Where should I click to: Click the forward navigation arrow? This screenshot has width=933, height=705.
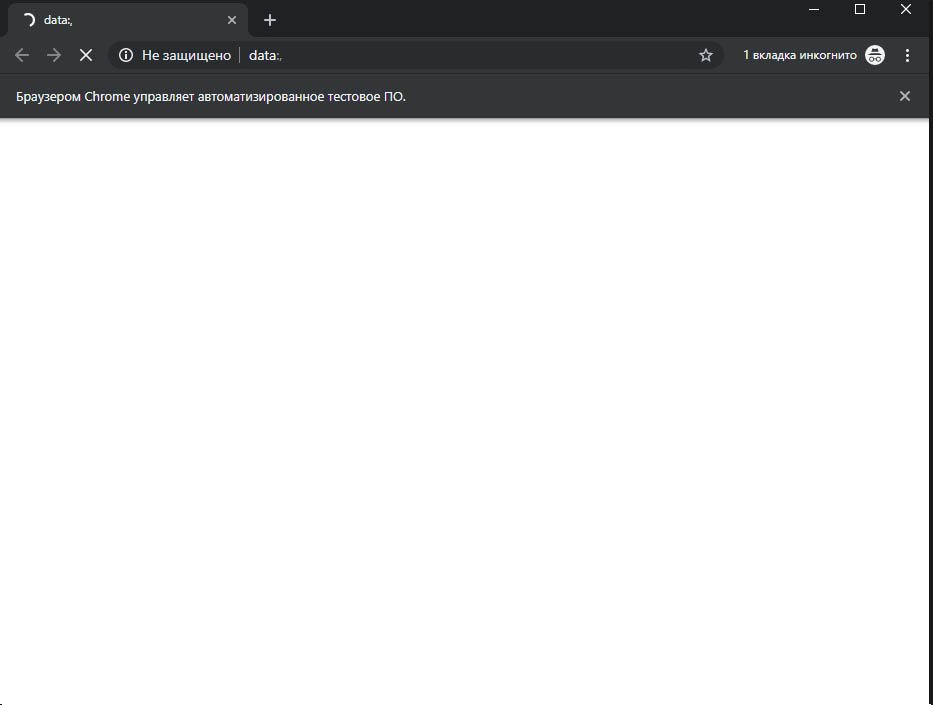(x=54, y=56)
